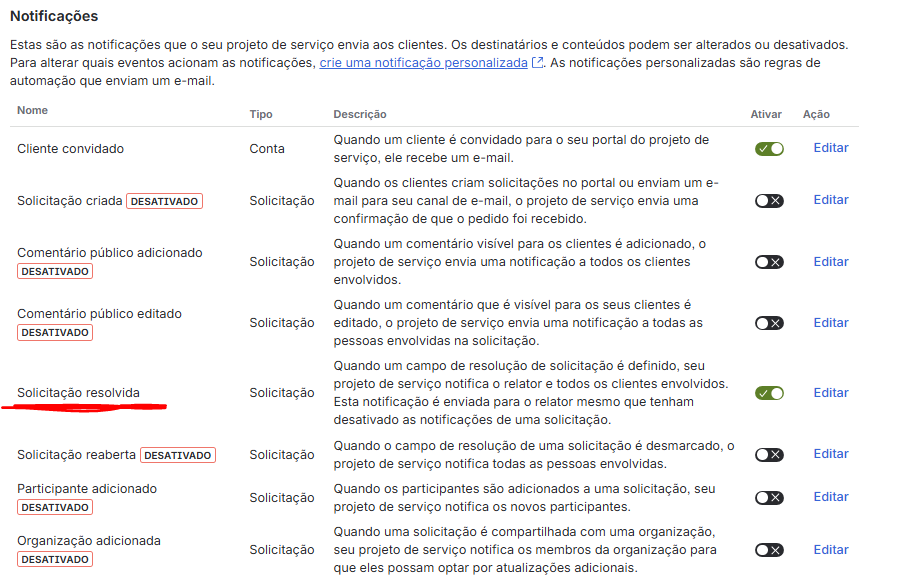Open Editar for Solicitação reaberta
899x587 pixels.
click(x=830, y=454)
